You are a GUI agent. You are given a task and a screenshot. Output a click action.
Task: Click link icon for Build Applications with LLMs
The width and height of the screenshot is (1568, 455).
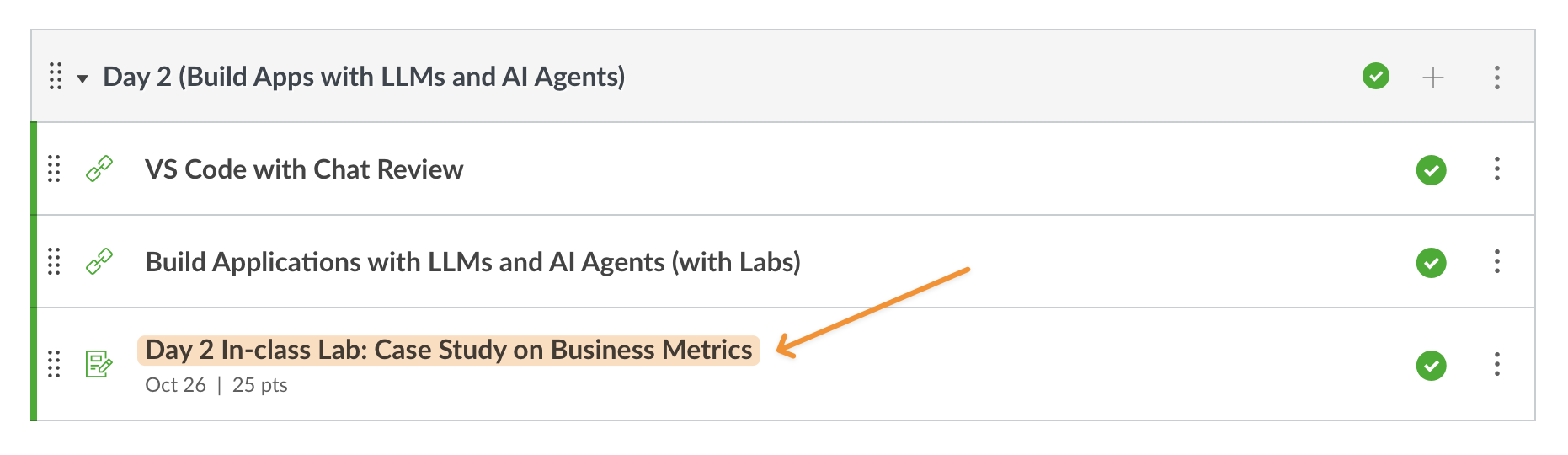point(99,262)
